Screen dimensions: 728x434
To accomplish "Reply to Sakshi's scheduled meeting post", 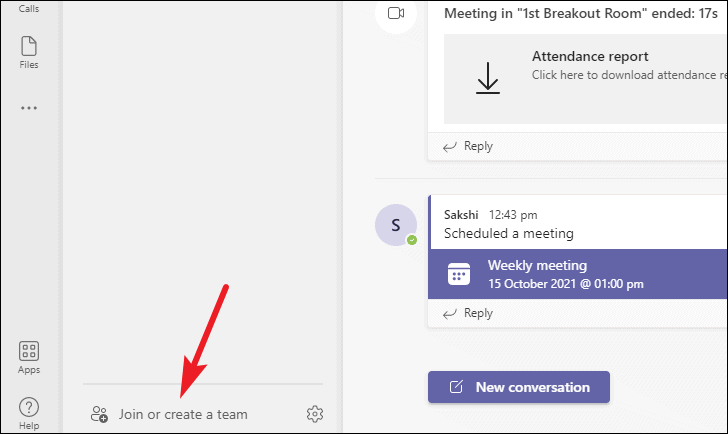I will click(x=468, y=313).
